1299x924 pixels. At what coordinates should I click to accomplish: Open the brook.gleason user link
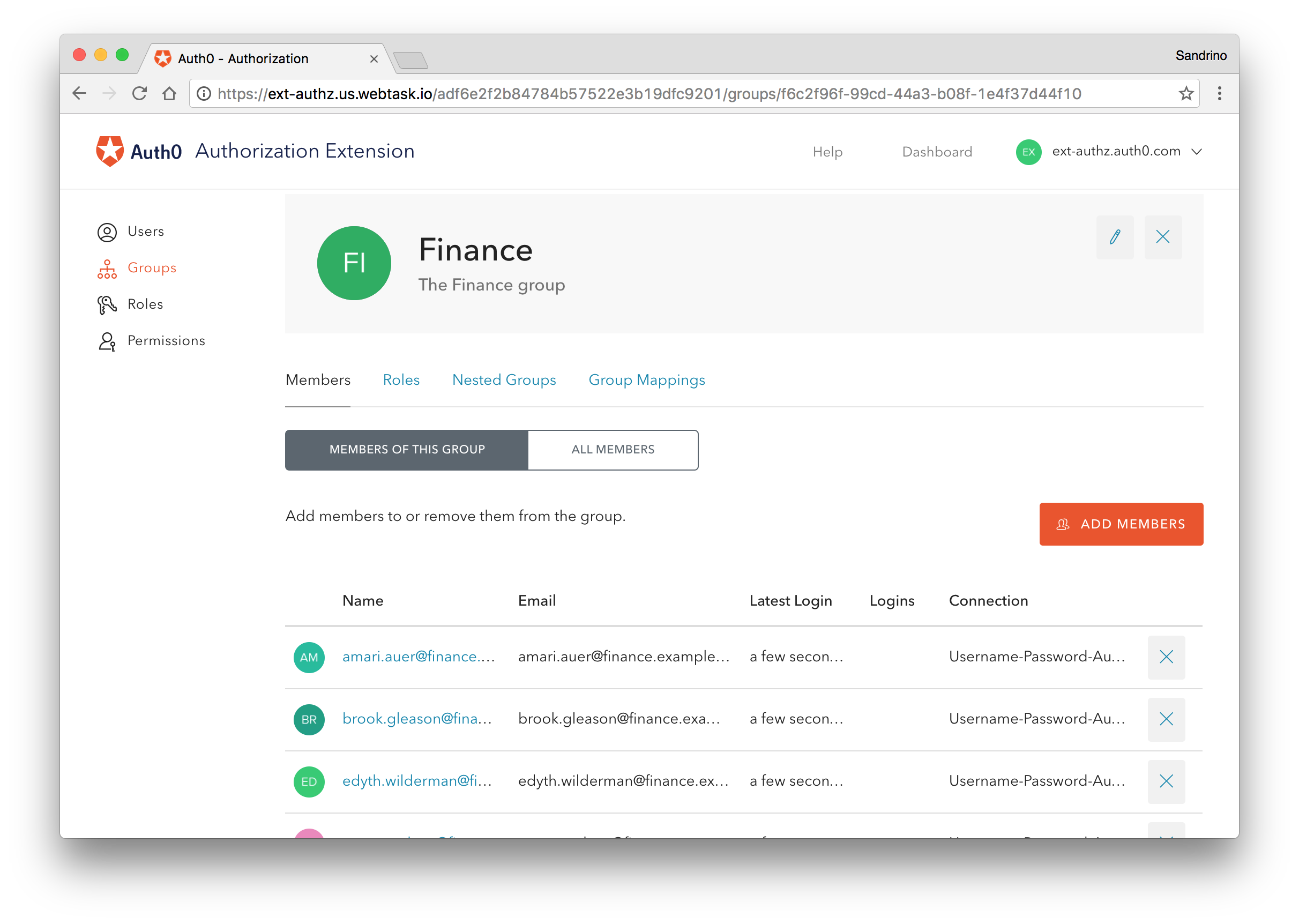pos(417,719)
